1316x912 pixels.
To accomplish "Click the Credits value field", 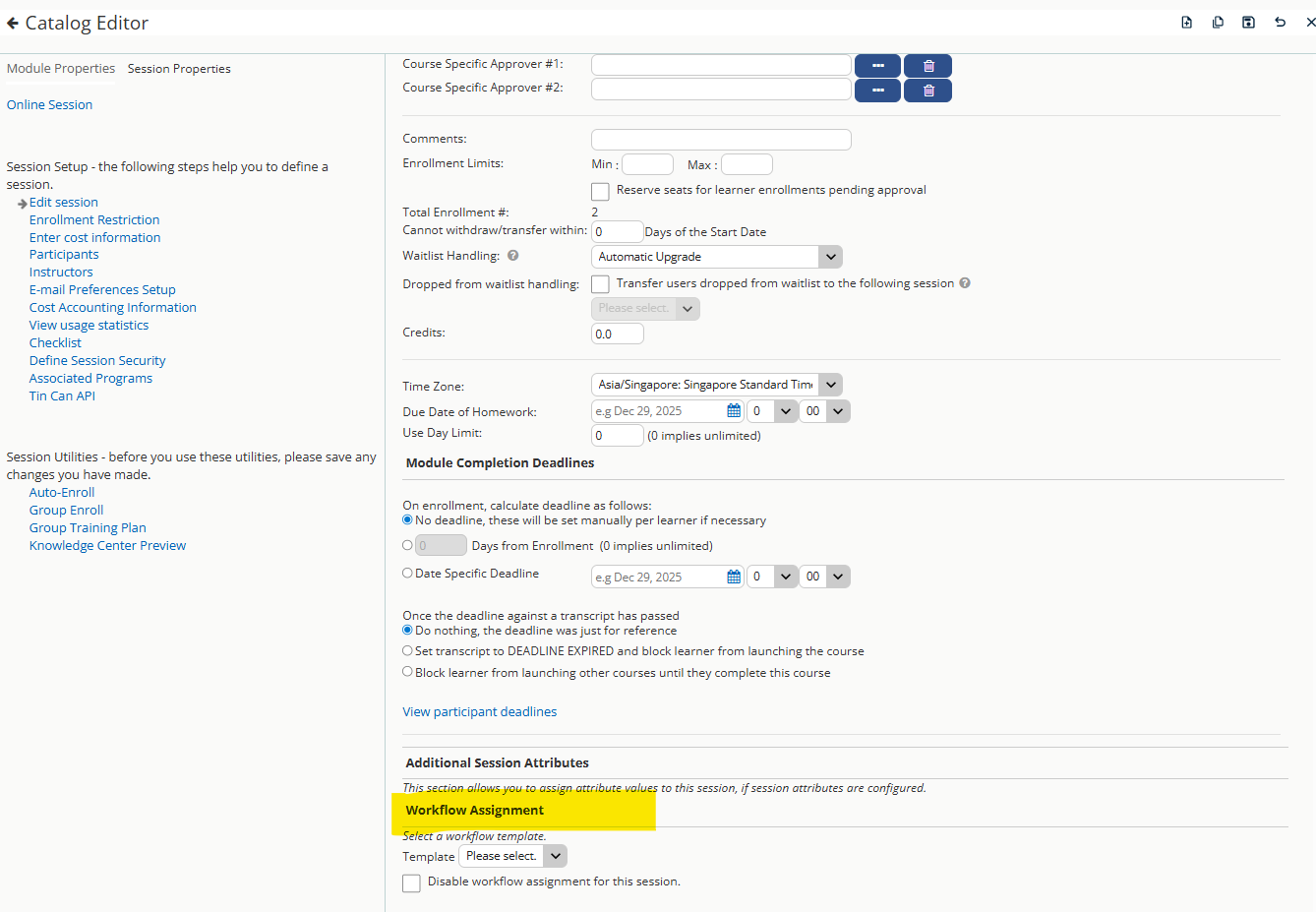I will coord(617,334).
